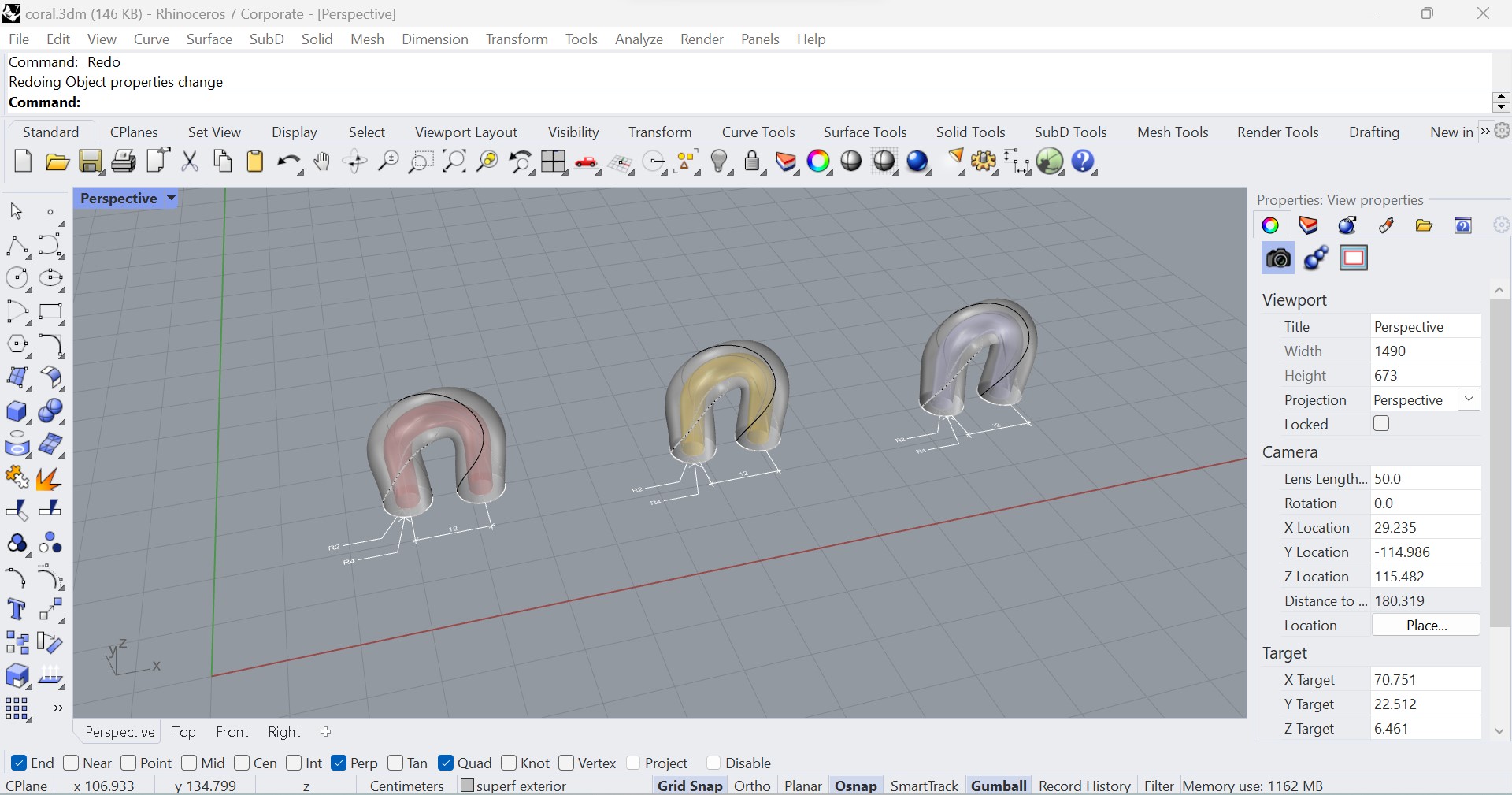
Task: Switch to the Mesh Tools toolbar tab
Action: (x=1173, y=132)
